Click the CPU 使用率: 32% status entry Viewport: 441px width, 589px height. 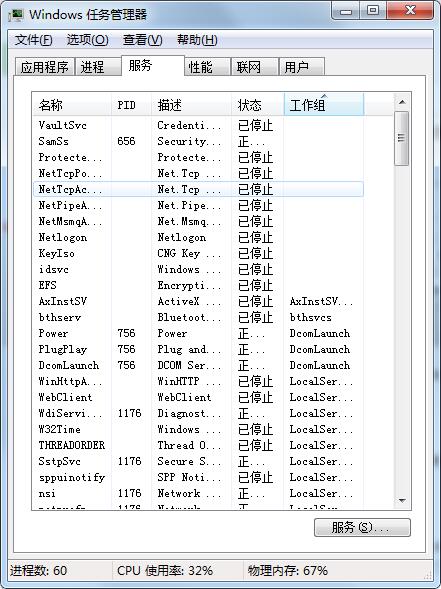coord(165,571)
